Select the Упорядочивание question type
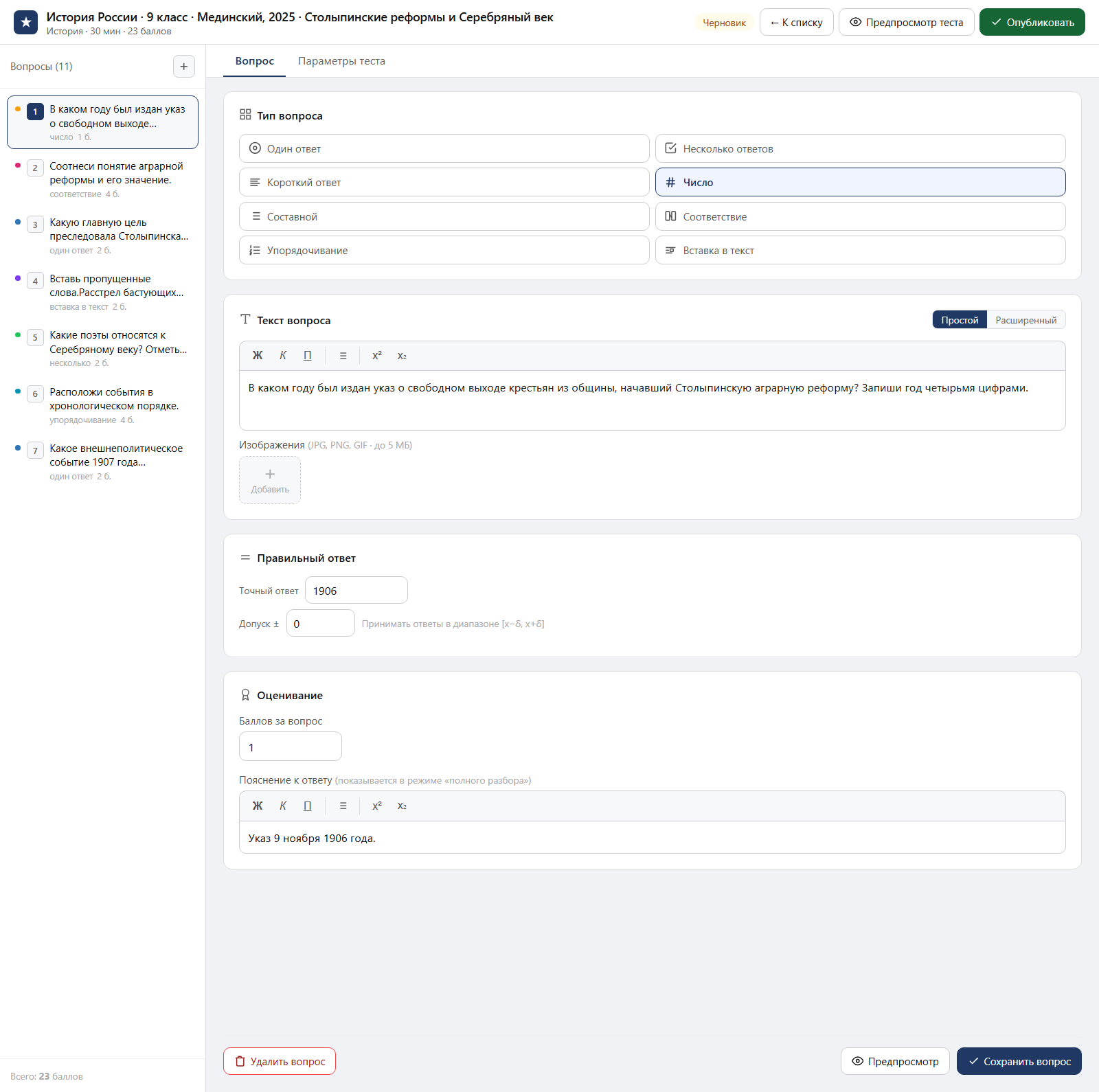 [444, 250]
